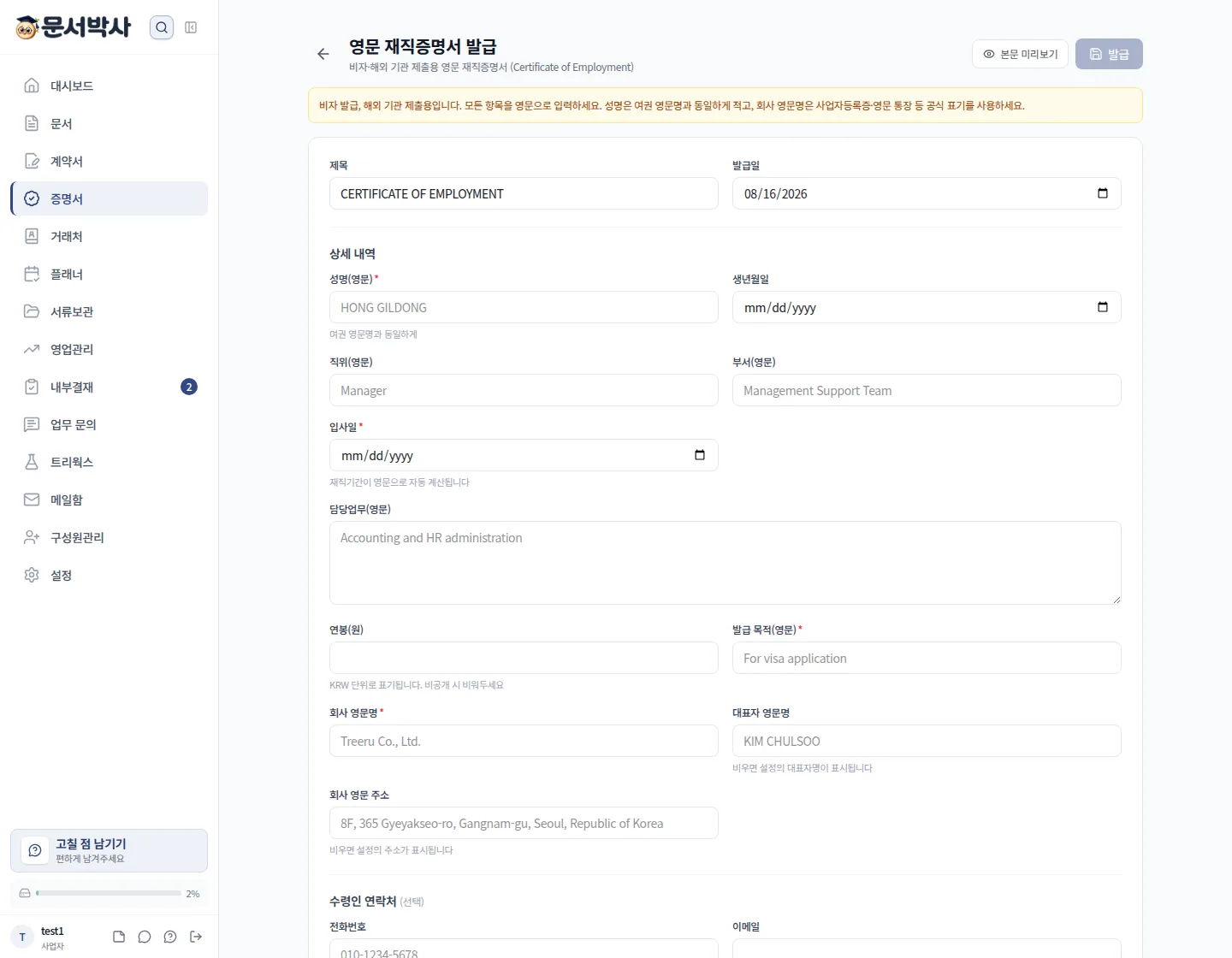Click the 영업관리 trend chart icon
The width and height of the screenshot is (1232, 958).
32,349
